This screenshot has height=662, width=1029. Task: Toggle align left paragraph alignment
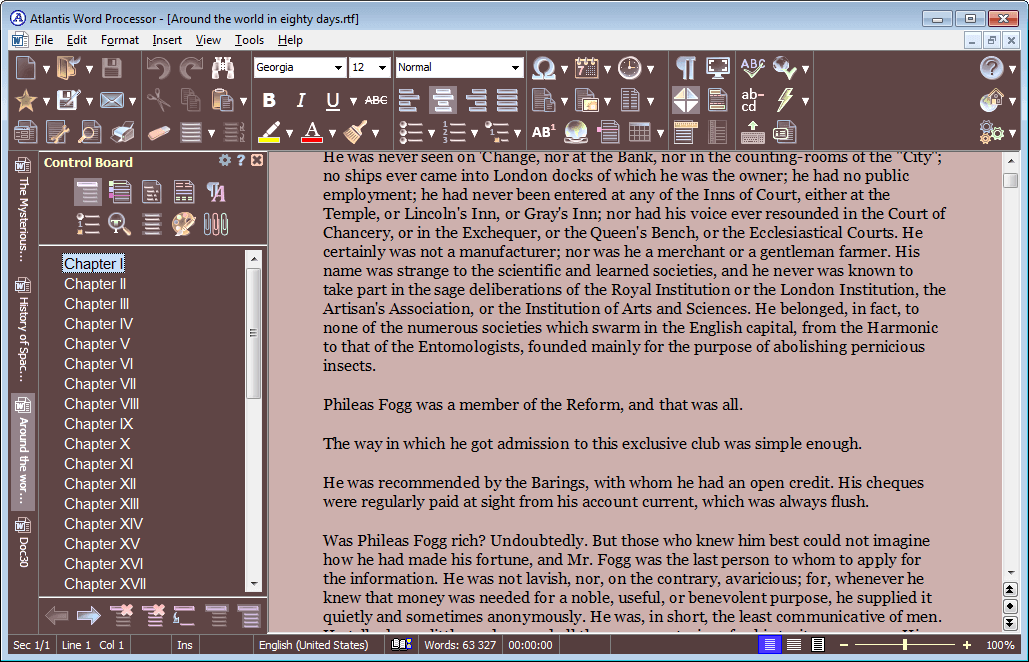(410, 100)
